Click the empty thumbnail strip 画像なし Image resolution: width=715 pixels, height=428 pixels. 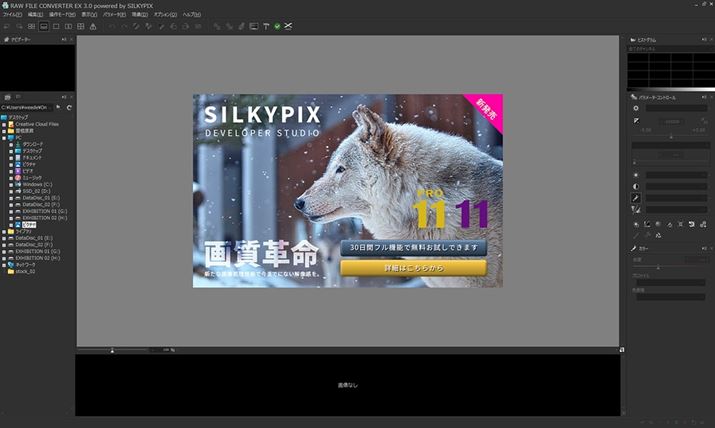click(x=347, y=385)
